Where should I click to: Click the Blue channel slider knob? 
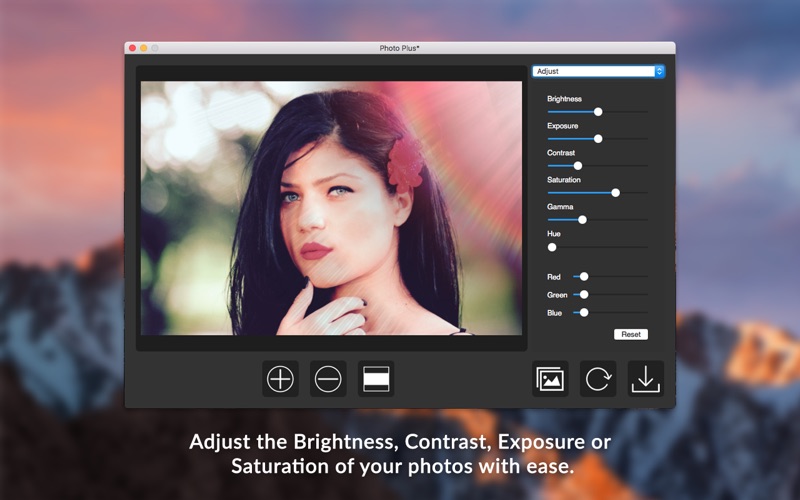[x=584, y=313]
